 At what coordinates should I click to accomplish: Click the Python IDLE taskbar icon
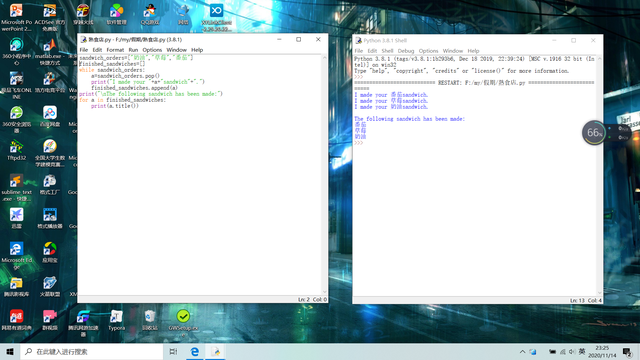click(216, 351)
